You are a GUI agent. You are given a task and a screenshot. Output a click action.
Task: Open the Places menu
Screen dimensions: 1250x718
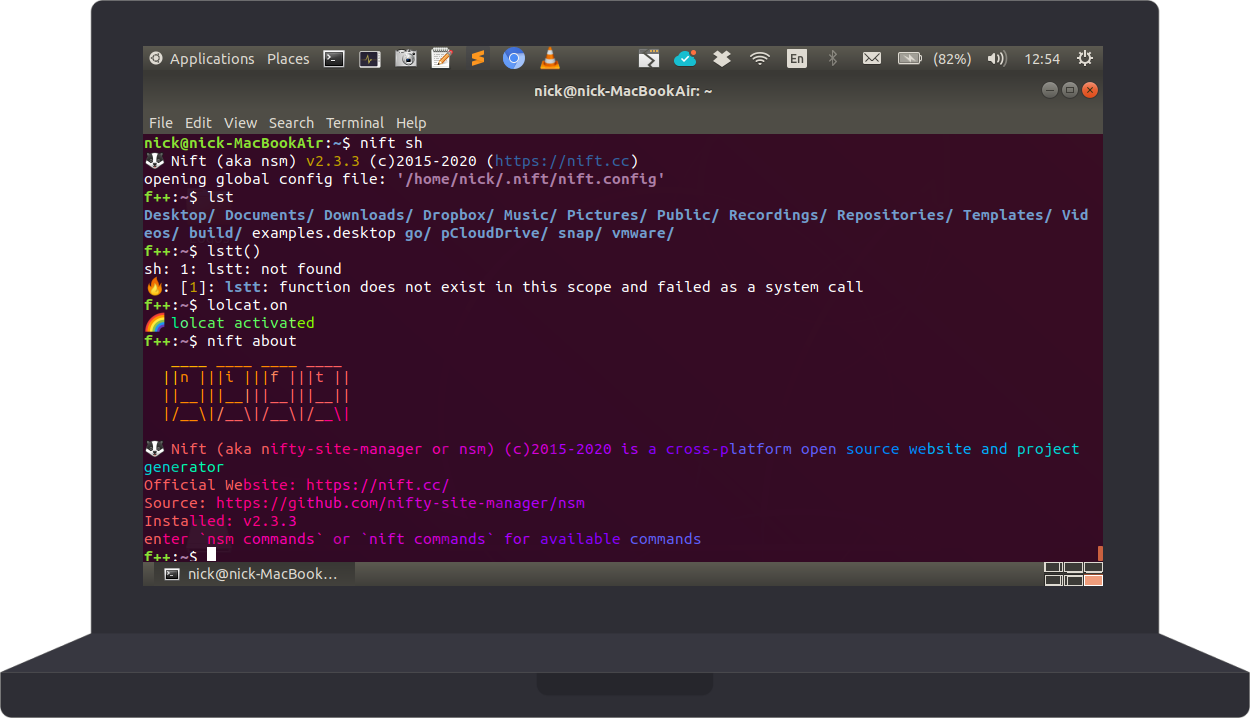pyautogui.click(x=288, y=59)
